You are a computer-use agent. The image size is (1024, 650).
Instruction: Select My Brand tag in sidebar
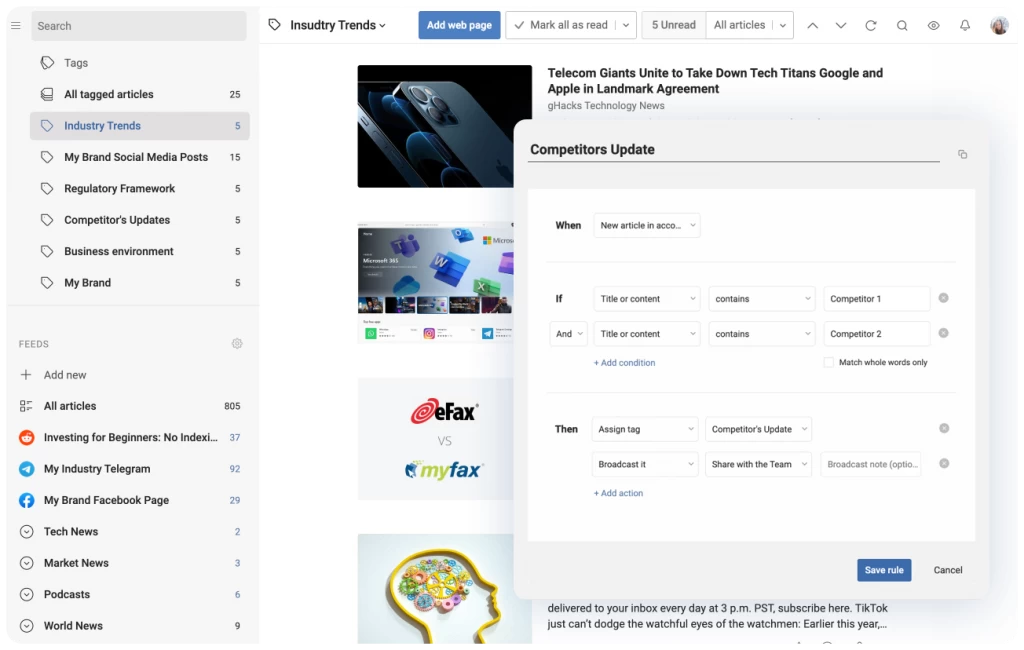[x=140, y=283]
